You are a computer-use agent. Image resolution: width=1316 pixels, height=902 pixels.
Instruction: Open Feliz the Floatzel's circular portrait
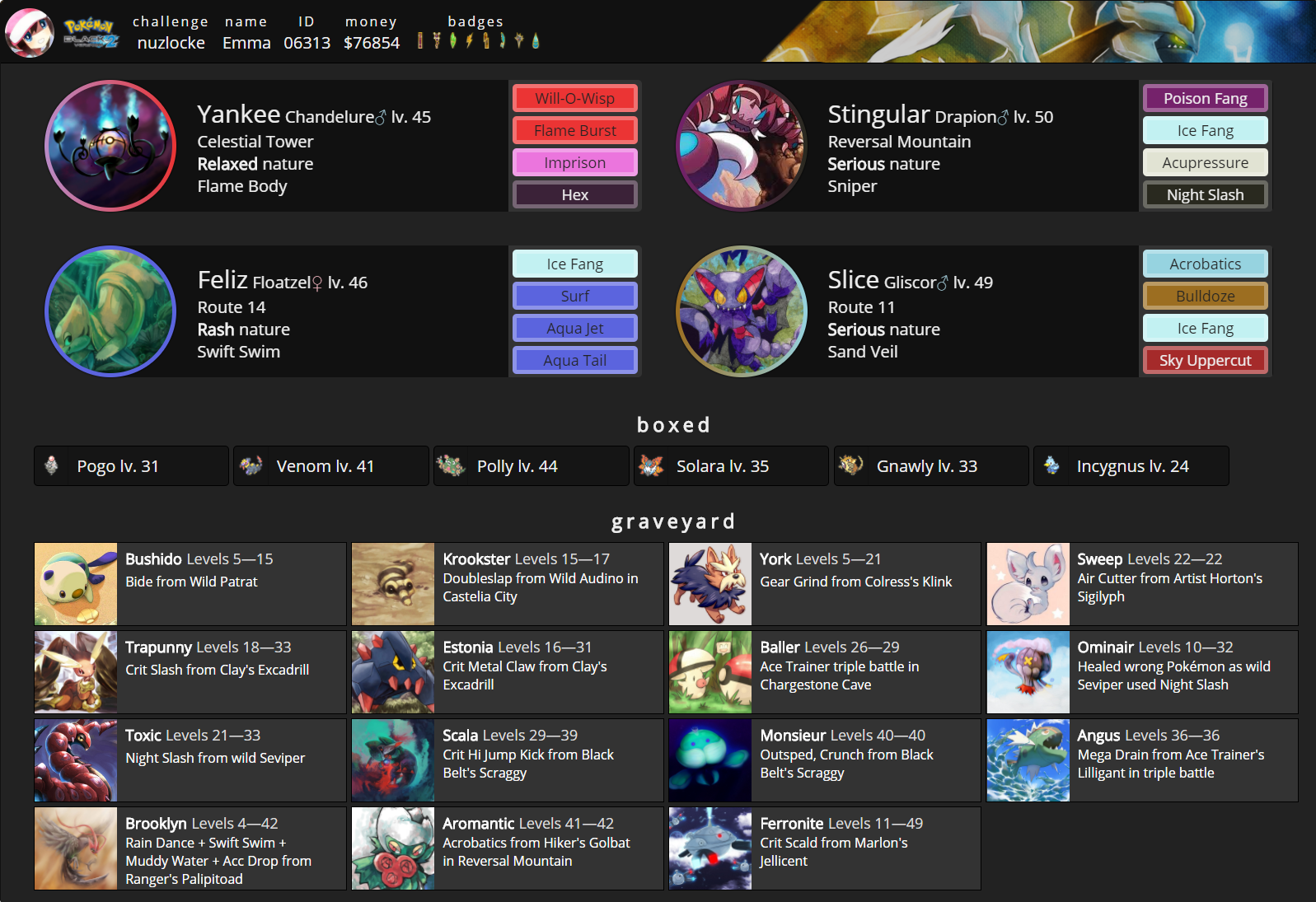click(x=110, y=311)
